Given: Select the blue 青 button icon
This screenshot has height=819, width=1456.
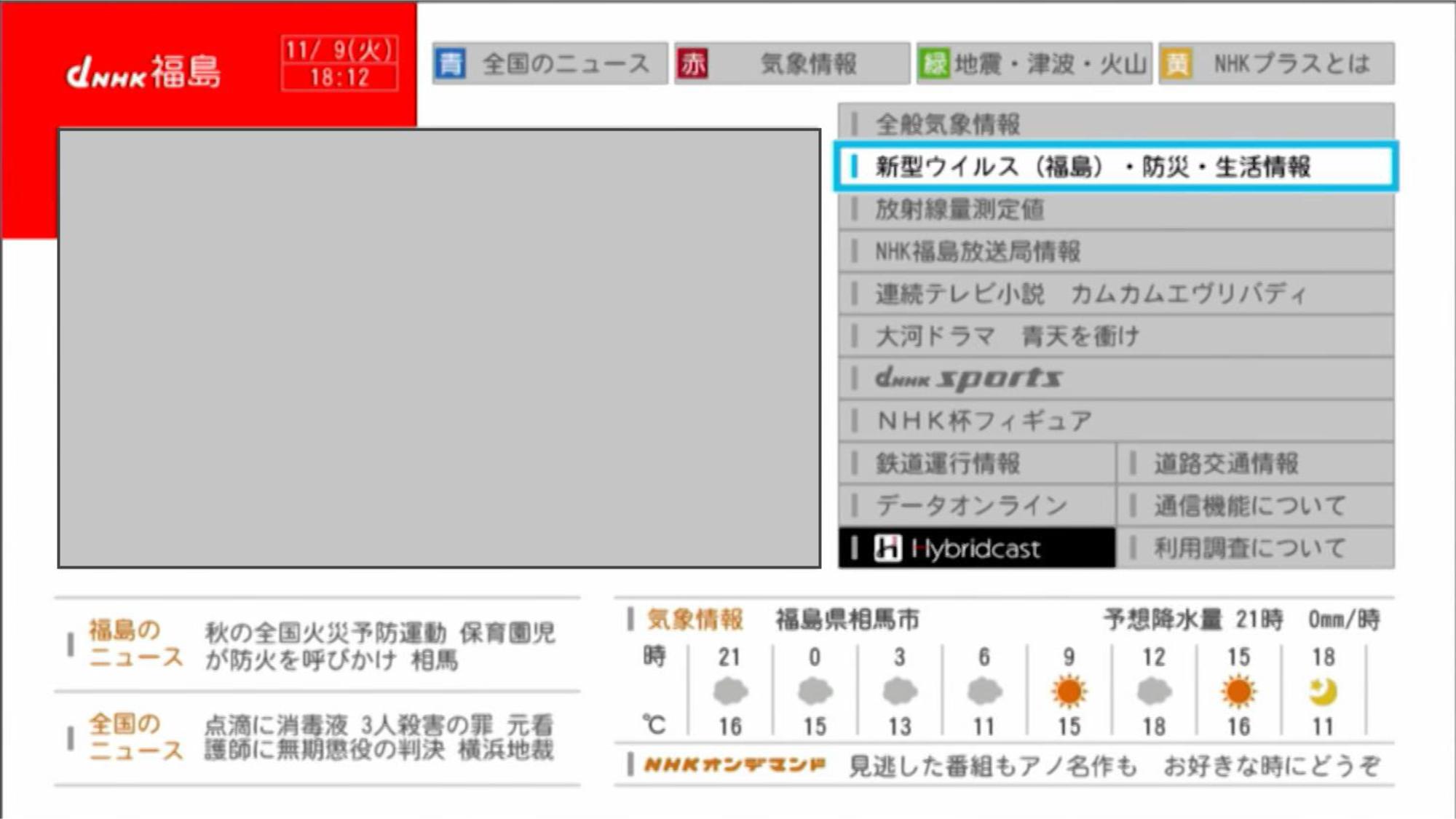Looking at the screenshot, I should click(451, 64).
